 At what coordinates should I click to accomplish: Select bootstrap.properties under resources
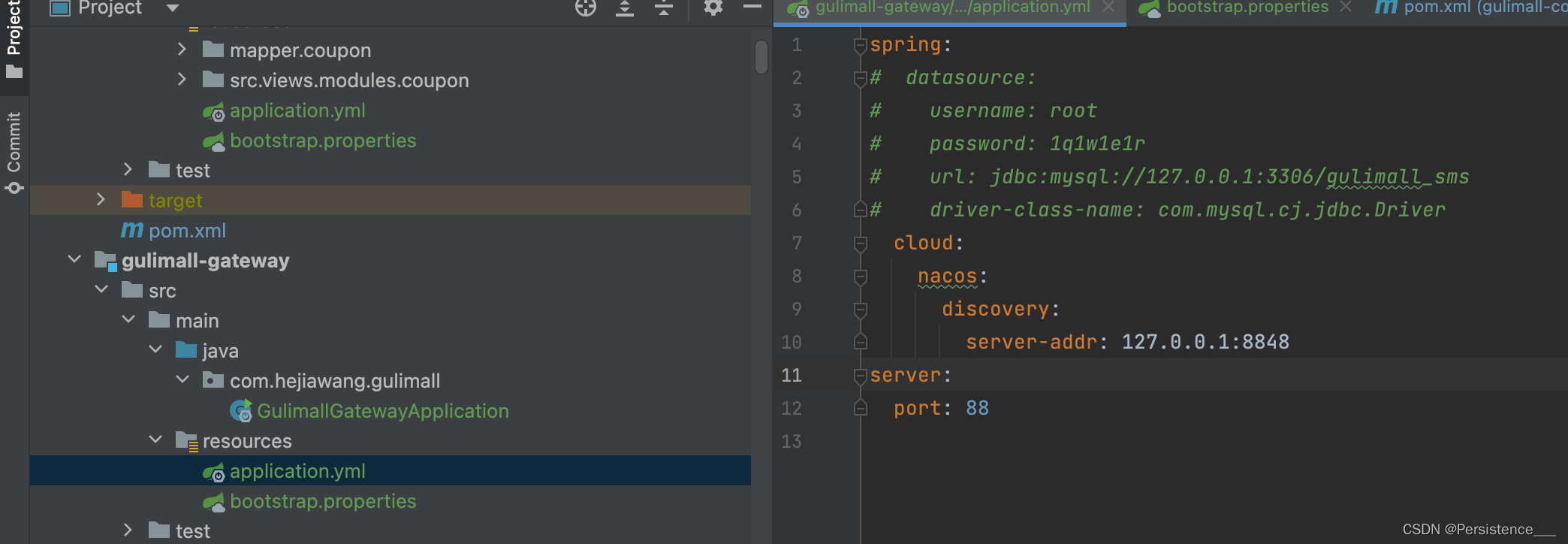[323, 501]
